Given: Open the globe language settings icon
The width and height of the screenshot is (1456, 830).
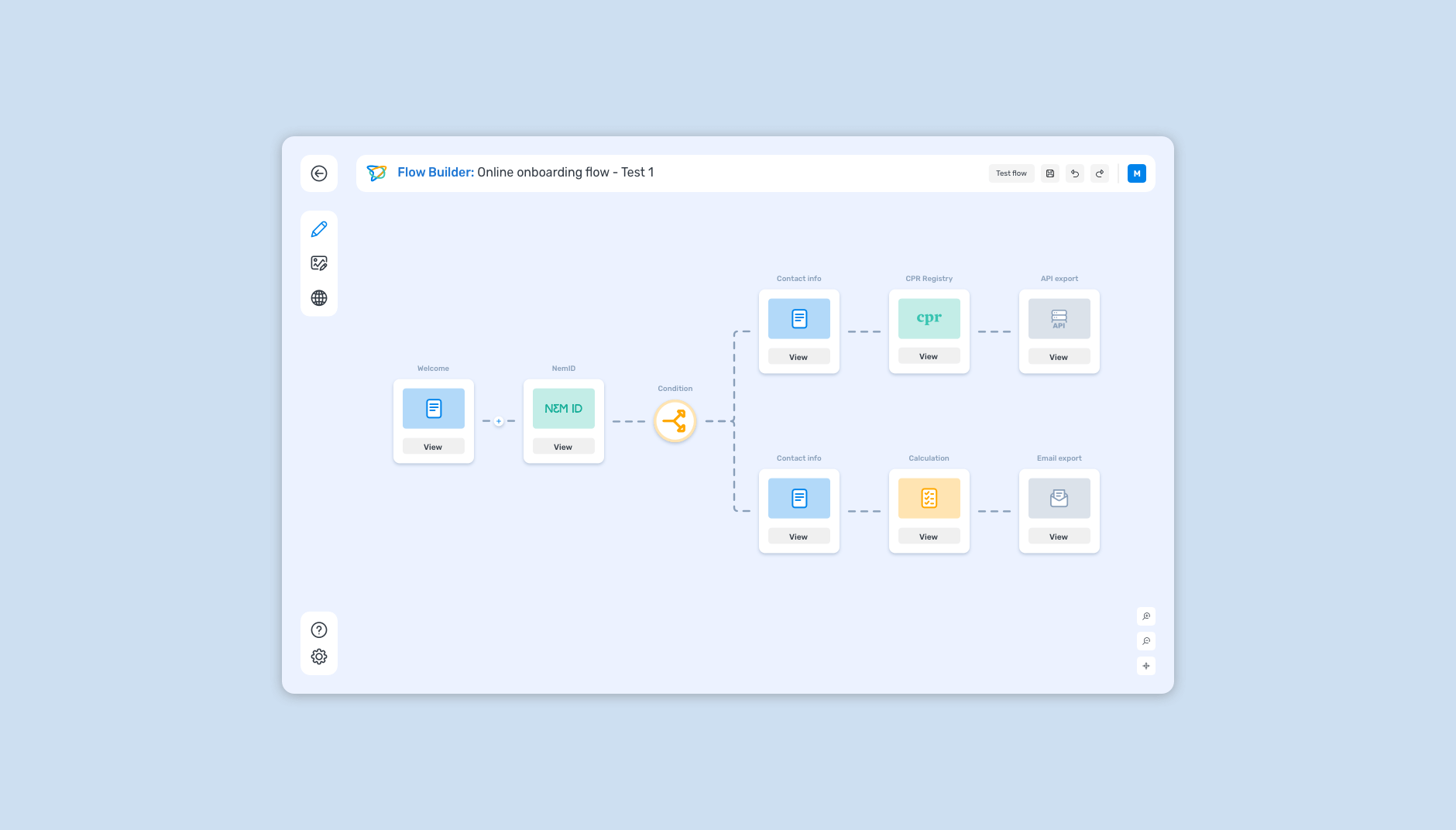Looking at the screenshot, I should [319, 298].
